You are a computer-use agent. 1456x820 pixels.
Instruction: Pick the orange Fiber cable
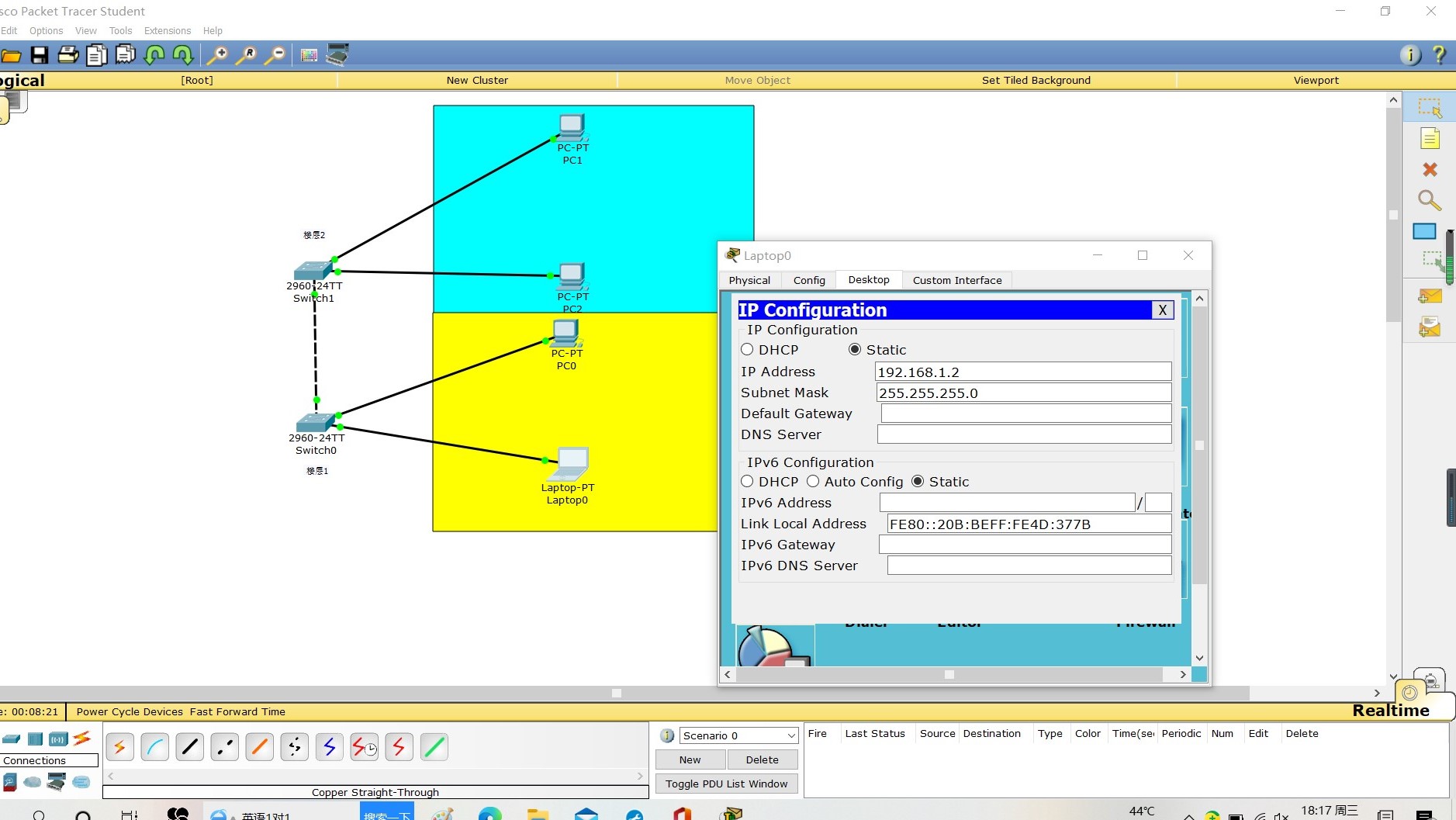(260, 747)
